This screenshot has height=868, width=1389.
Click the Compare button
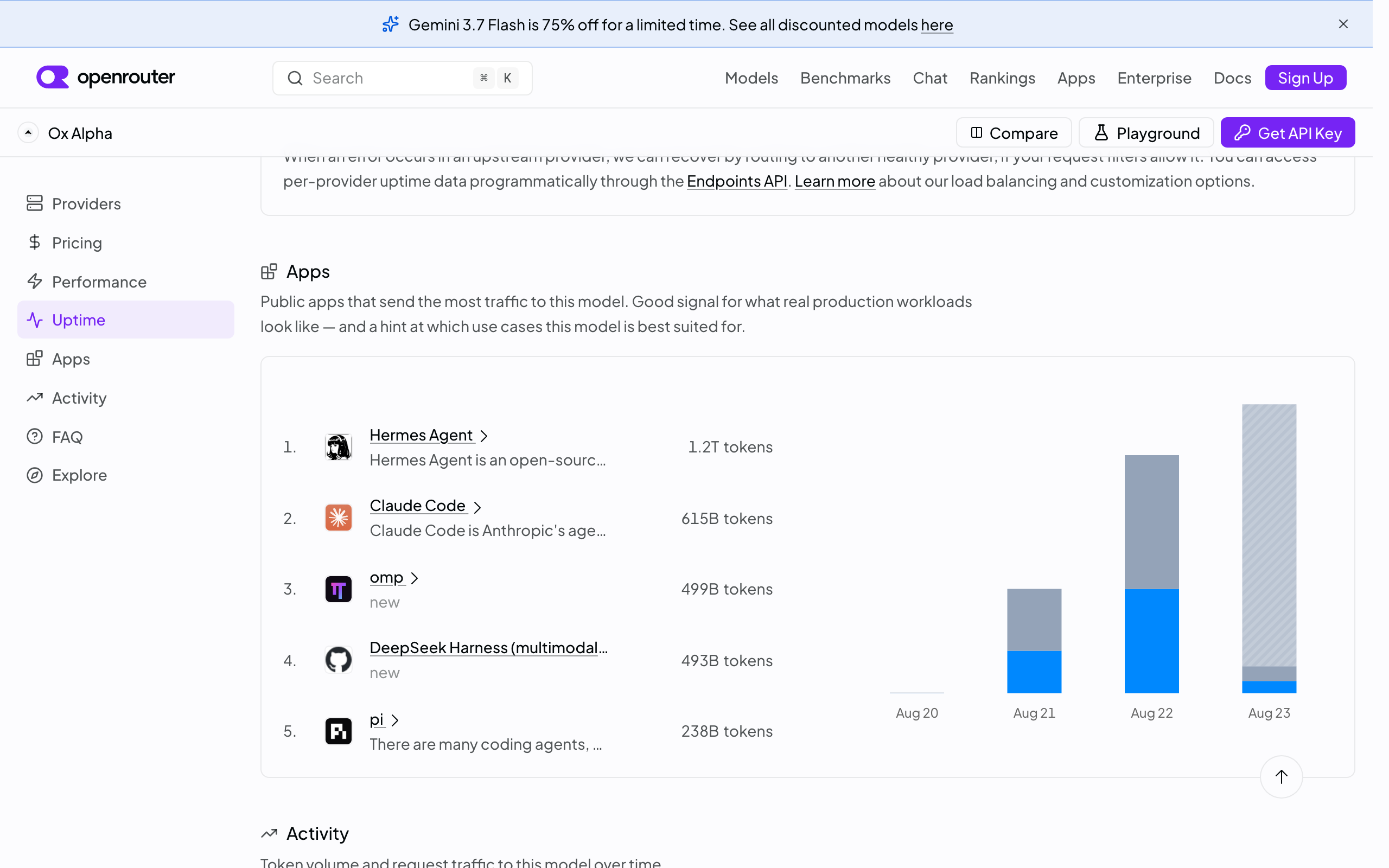tap(1014, 132)
